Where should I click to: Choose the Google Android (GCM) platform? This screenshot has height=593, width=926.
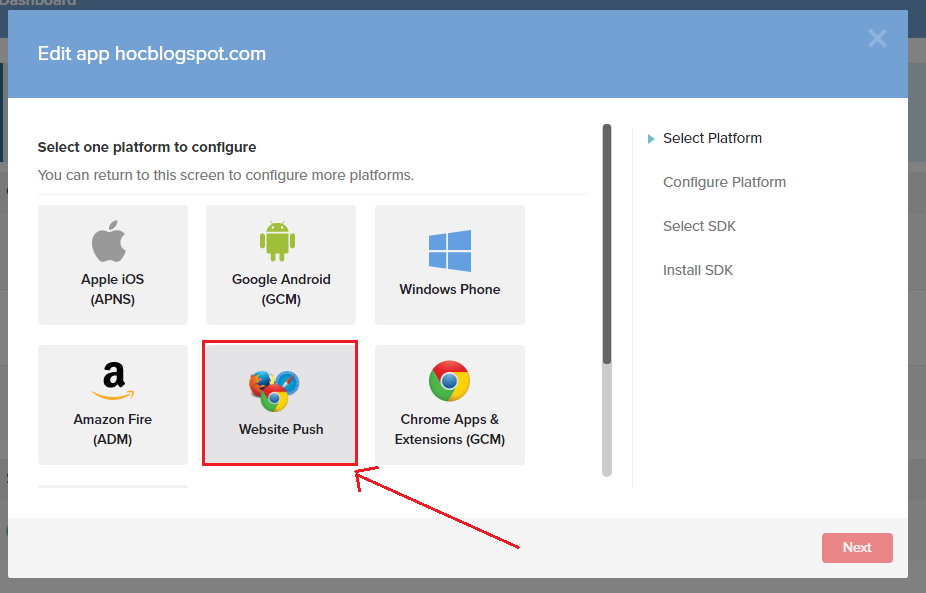[x=281, y=265]
